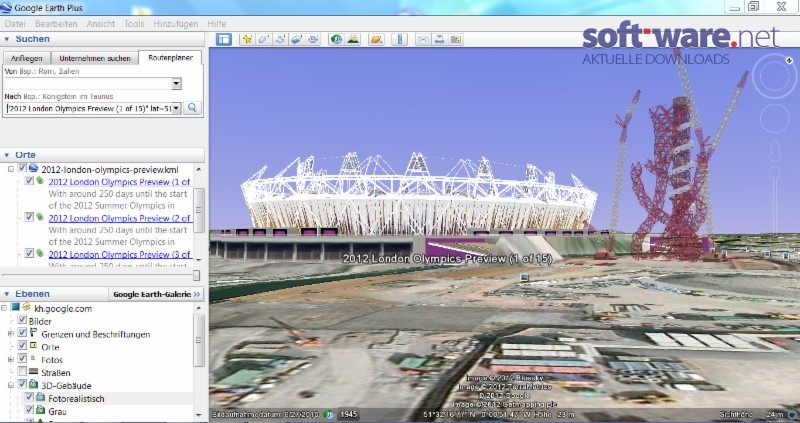This screenshot has height=423, width=800.
Task: Print the current view icon
Action: tap(439, 39)
